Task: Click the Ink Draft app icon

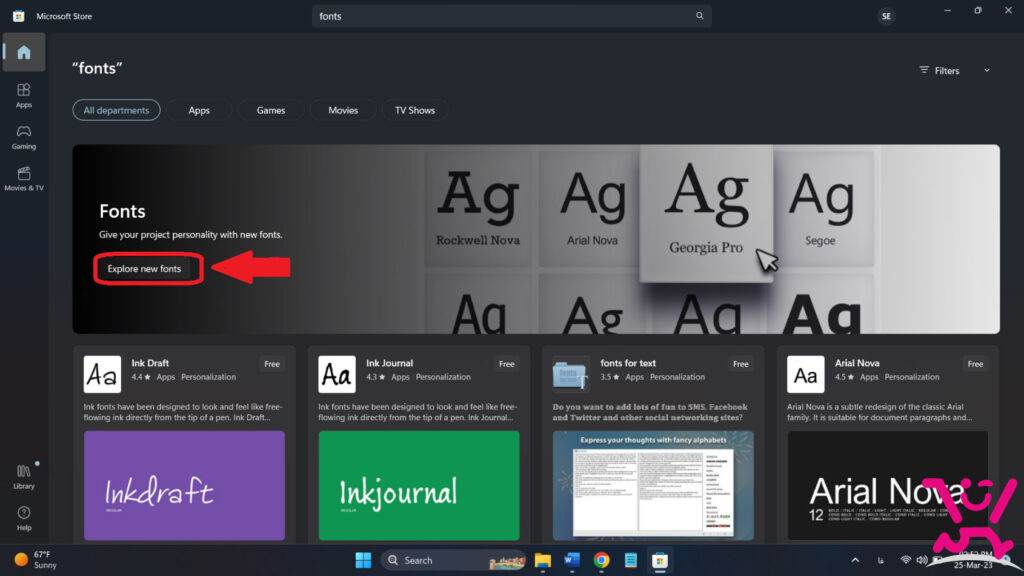Action: (103, 374)
